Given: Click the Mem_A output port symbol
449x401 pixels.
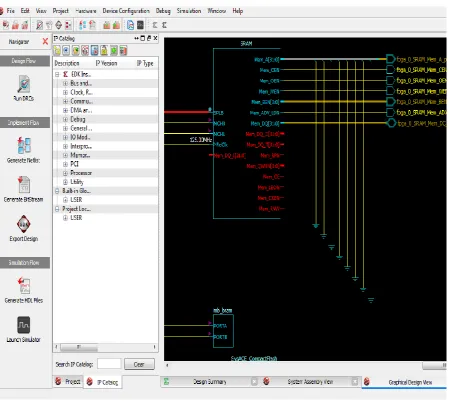Looking at the screenshot, I should click(390, 59).
